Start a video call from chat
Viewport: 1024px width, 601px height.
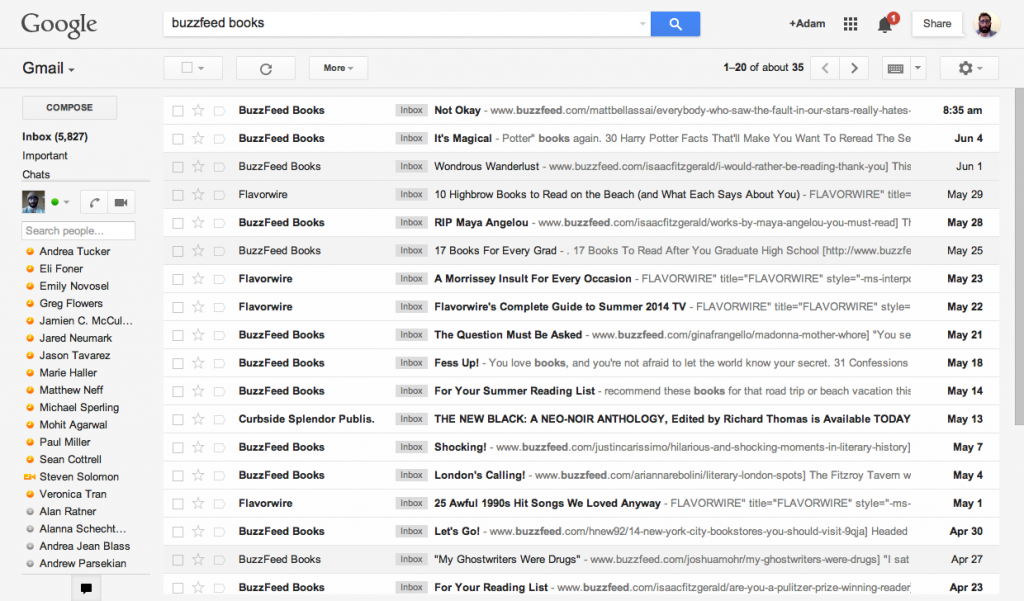point(121,202)
